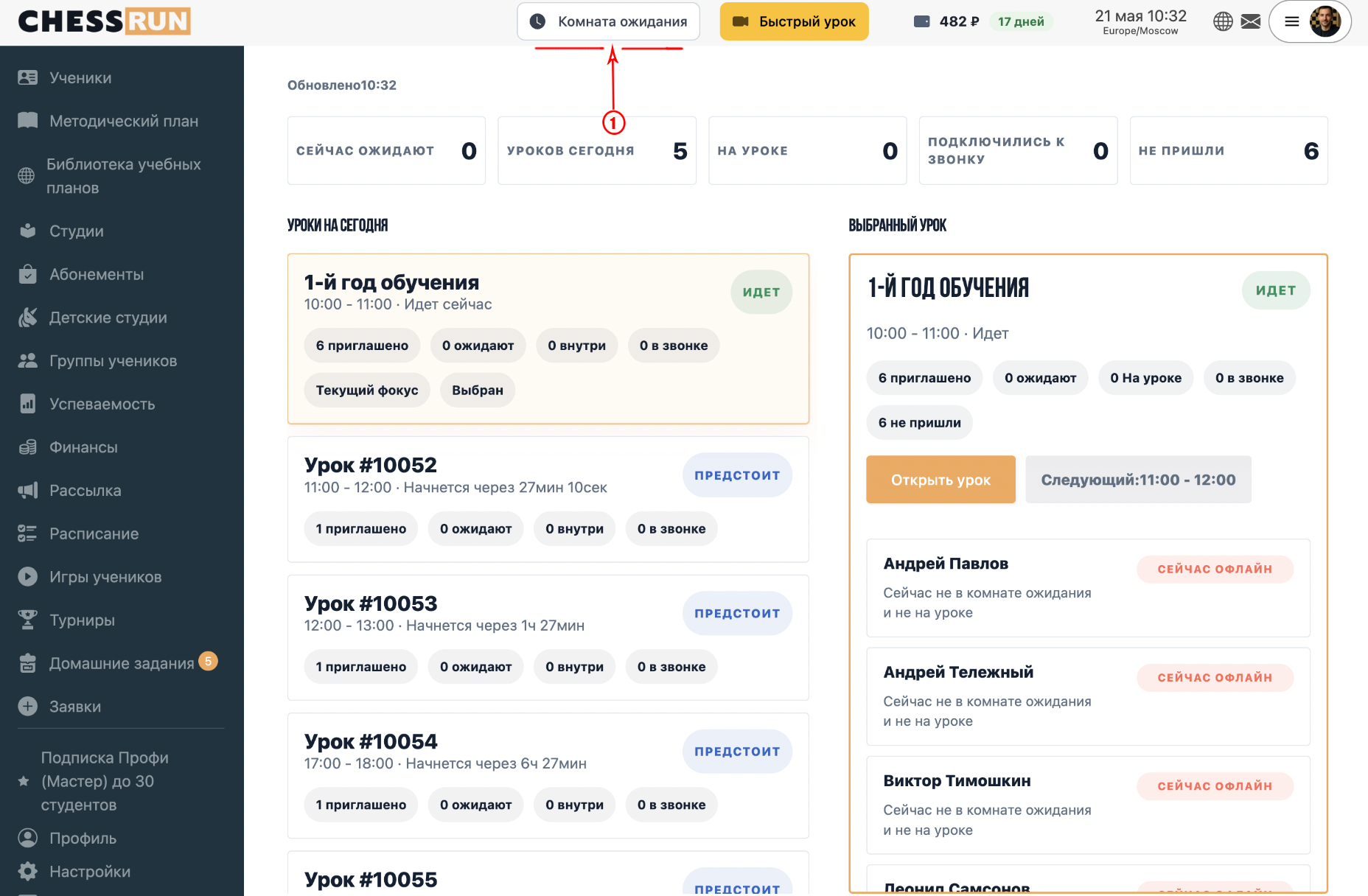Open the envelope messages icon

[x=1251, y=21]
